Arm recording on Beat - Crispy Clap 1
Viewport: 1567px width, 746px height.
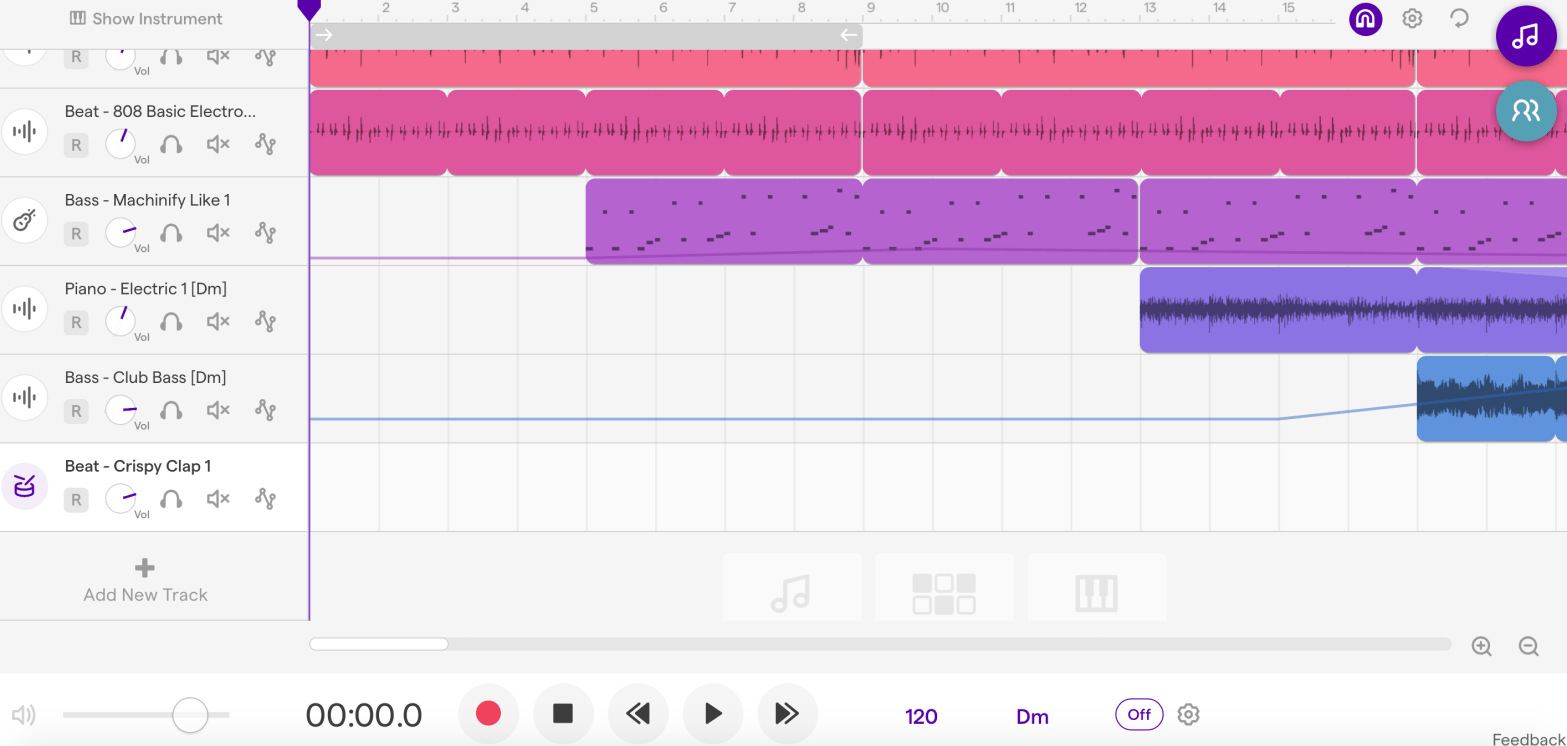(76, 499)
